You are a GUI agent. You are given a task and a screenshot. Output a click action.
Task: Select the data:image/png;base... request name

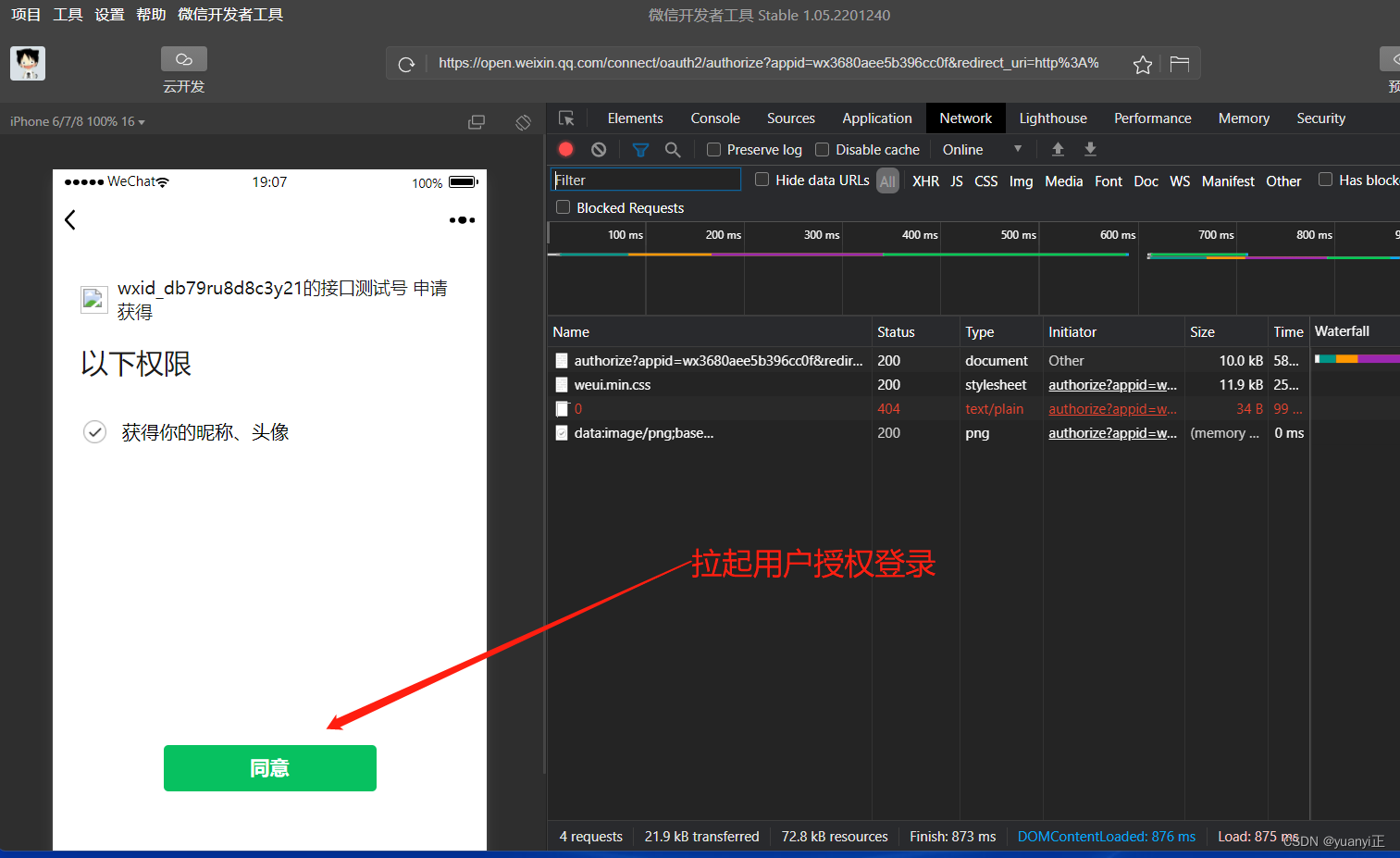[x=644, y=433]
